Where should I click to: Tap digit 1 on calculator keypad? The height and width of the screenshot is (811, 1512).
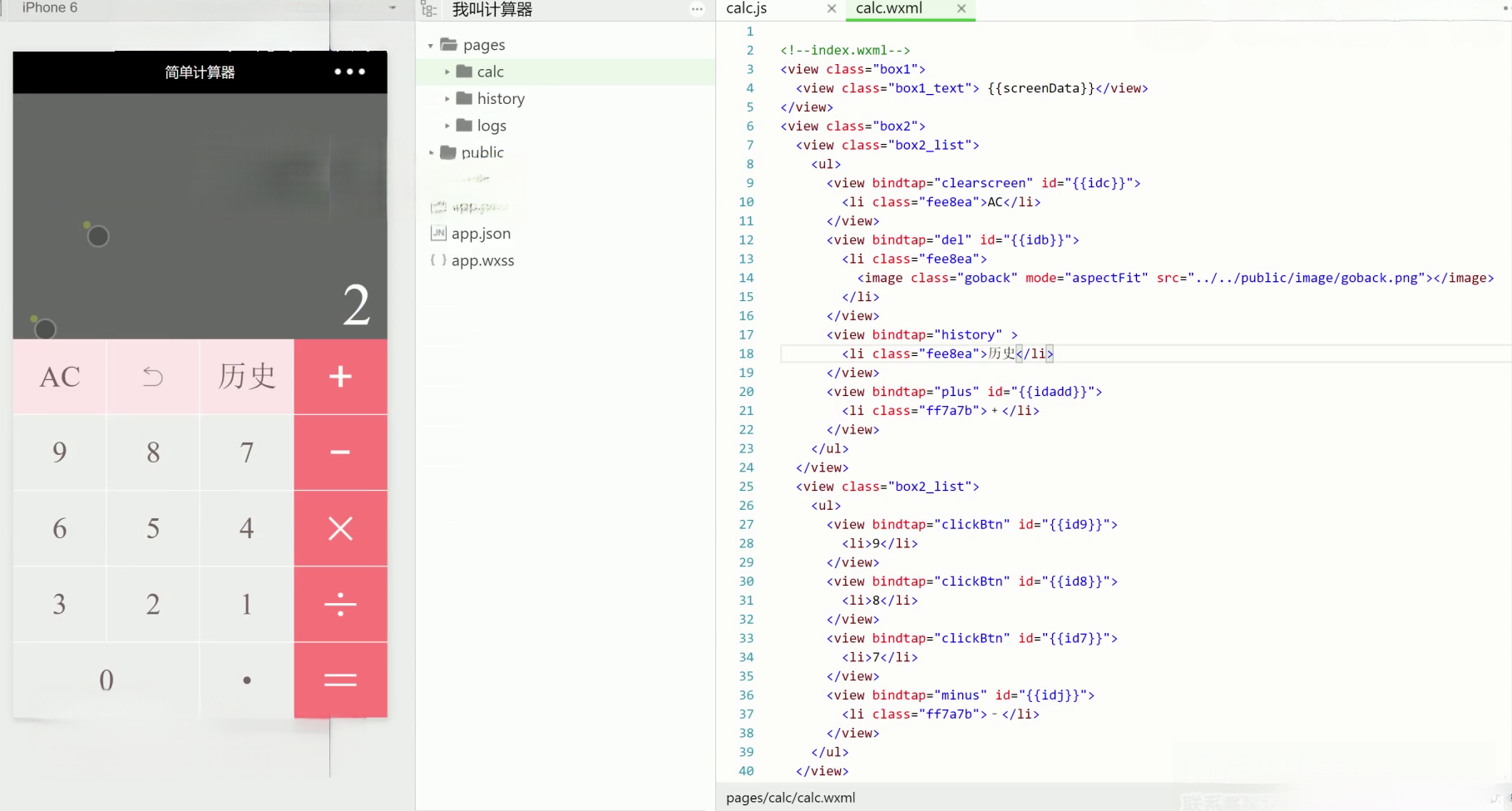pyautogui.click(x=247, y=604)
